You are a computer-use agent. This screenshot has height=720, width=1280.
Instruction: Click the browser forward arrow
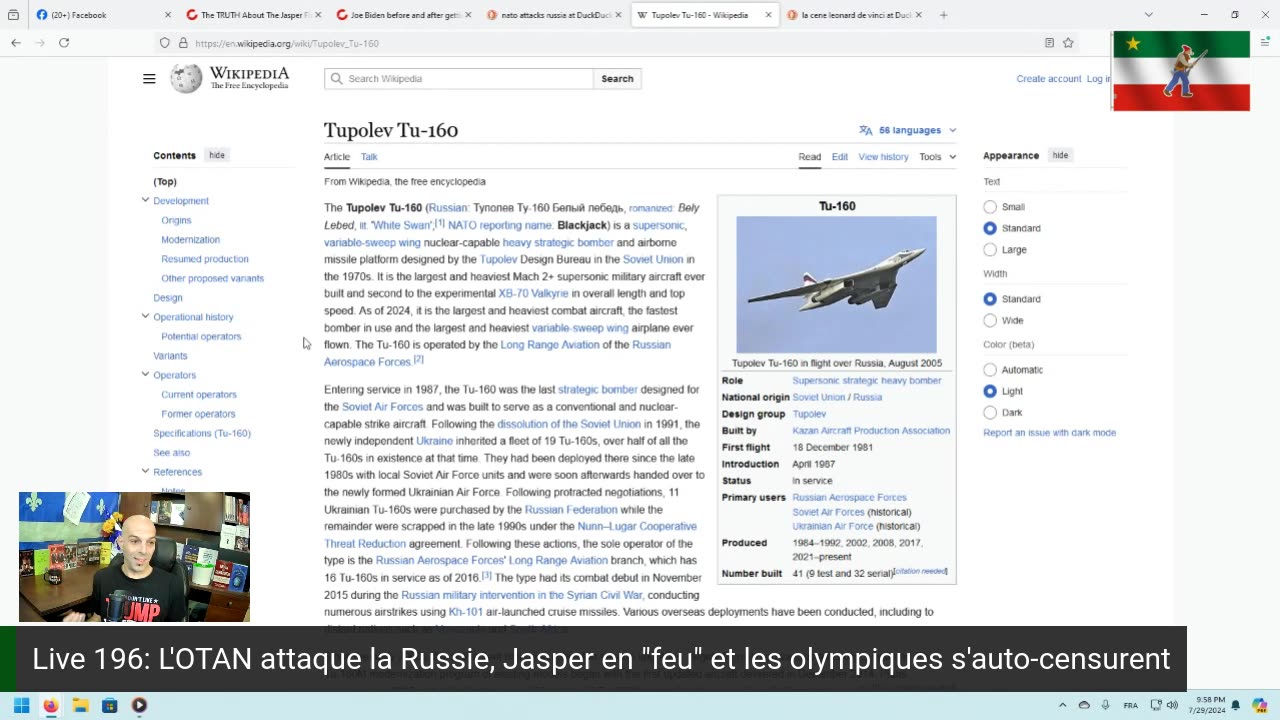(x=40, y=43)
